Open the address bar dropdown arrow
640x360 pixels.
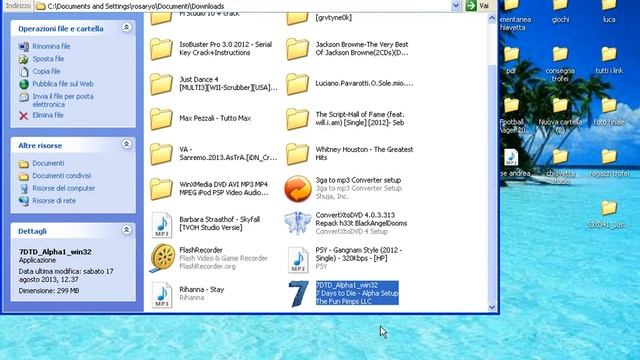point(456,6)
